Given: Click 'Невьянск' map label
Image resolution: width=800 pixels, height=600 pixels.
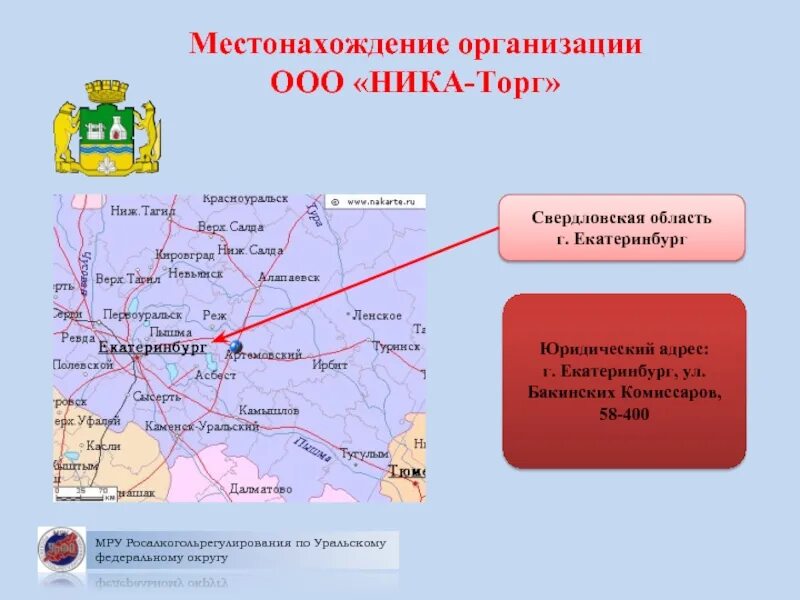Looking at the screenshot, I should (195, 273).
